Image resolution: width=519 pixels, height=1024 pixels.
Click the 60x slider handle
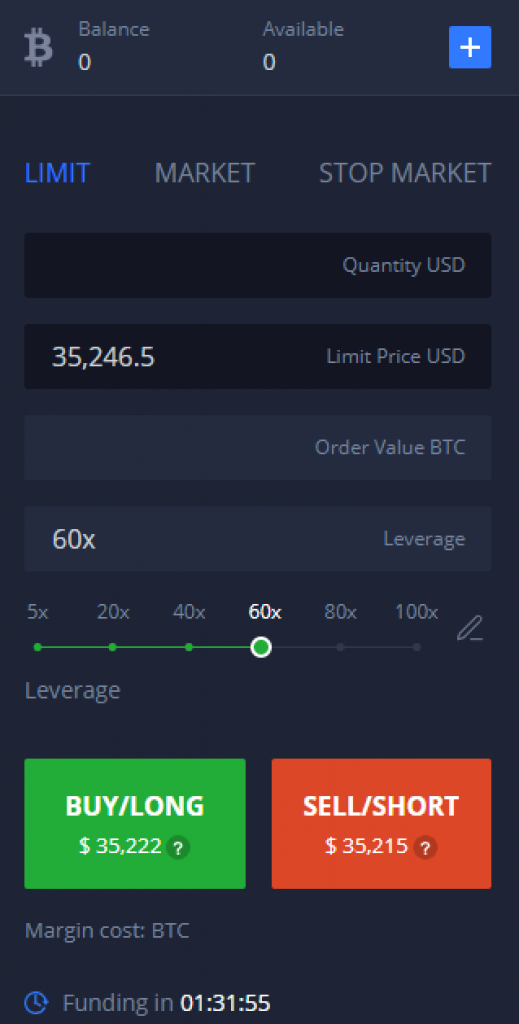261,647
